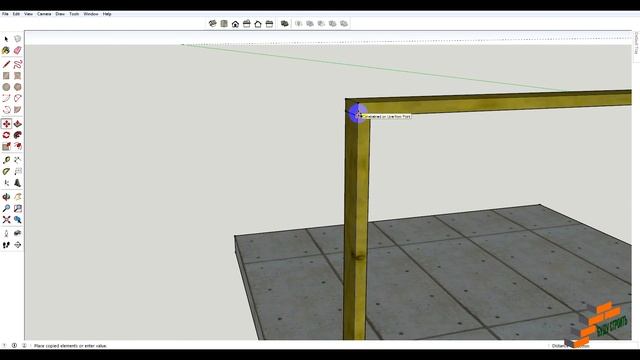The width and height of the screenshot is (640, 360).
Task: Select the Paint Bucket tool
Action: (x=6, y=51)
